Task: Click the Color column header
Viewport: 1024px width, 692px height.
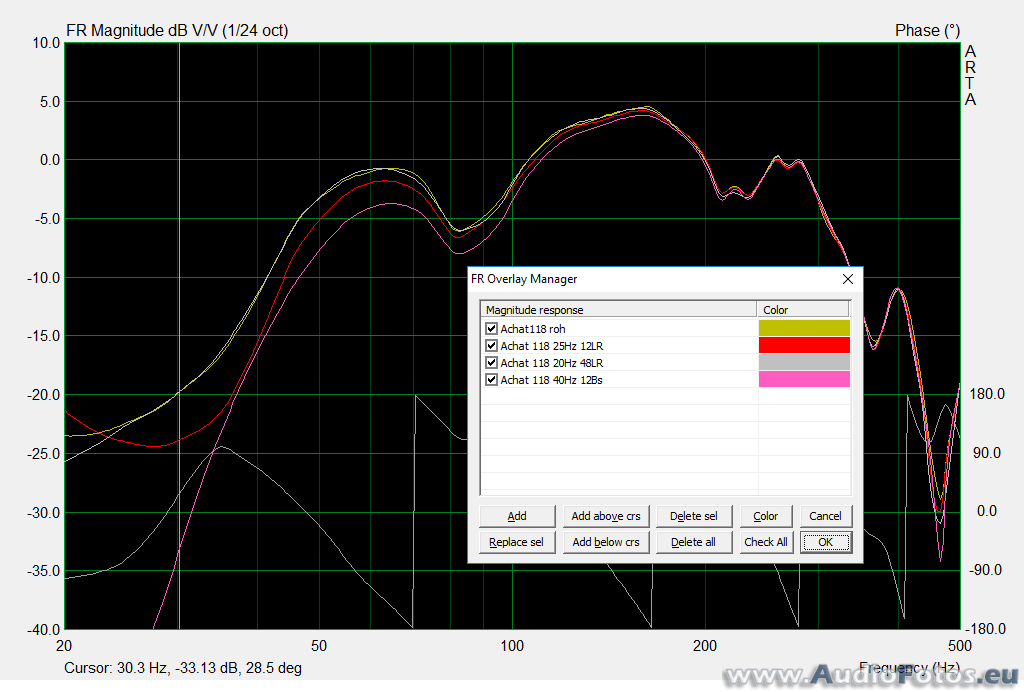Action: click(x=803, y=309)
